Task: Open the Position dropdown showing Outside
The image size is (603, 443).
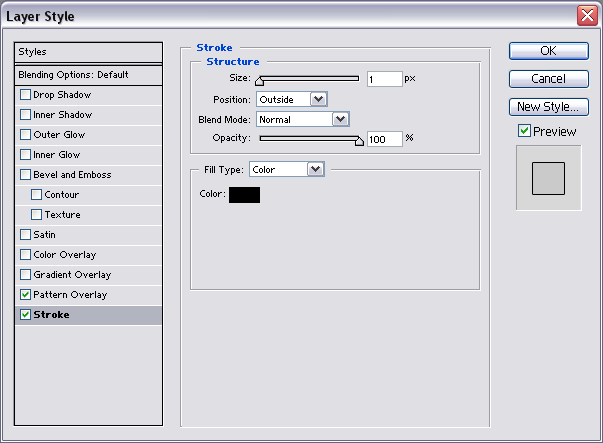Action: (x=292, y=99)
